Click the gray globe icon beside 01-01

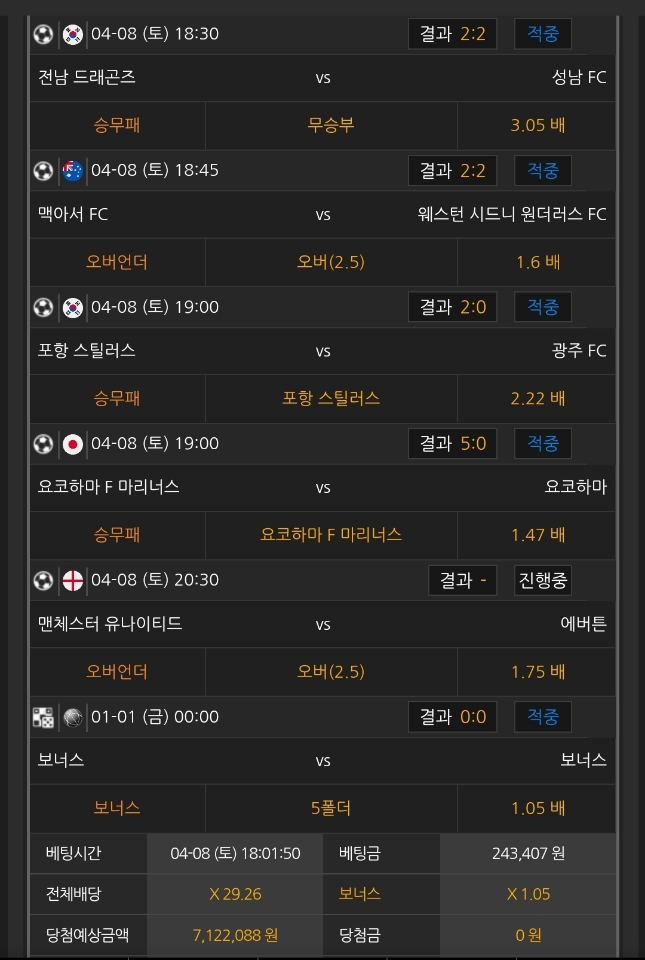(72, 717)
